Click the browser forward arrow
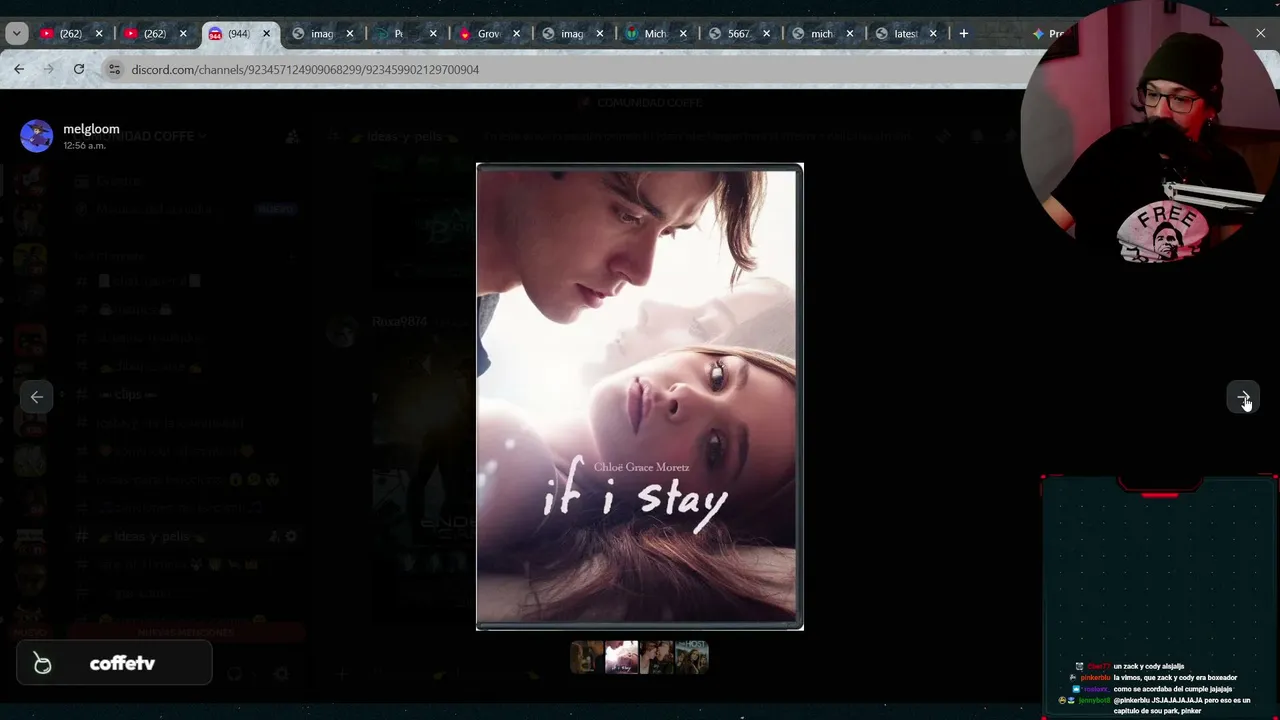This screenshot has height=720, width=1280. 48,69
